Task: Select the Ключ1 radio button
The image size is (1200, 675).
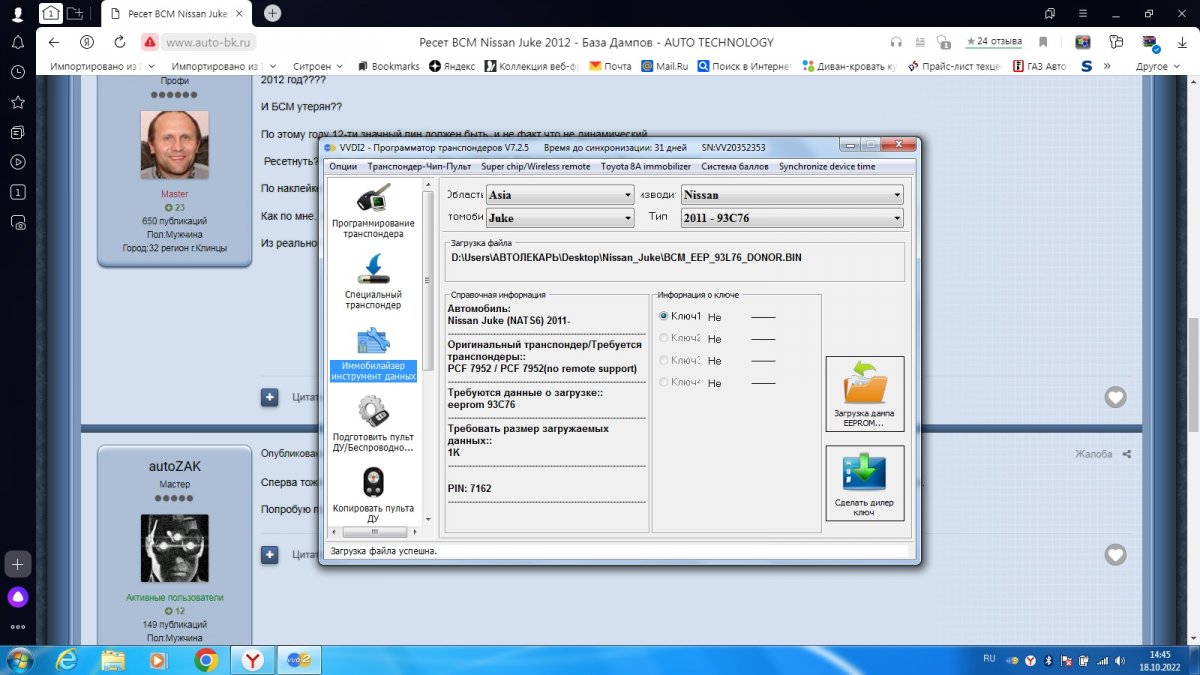Action: click(664, 316)
